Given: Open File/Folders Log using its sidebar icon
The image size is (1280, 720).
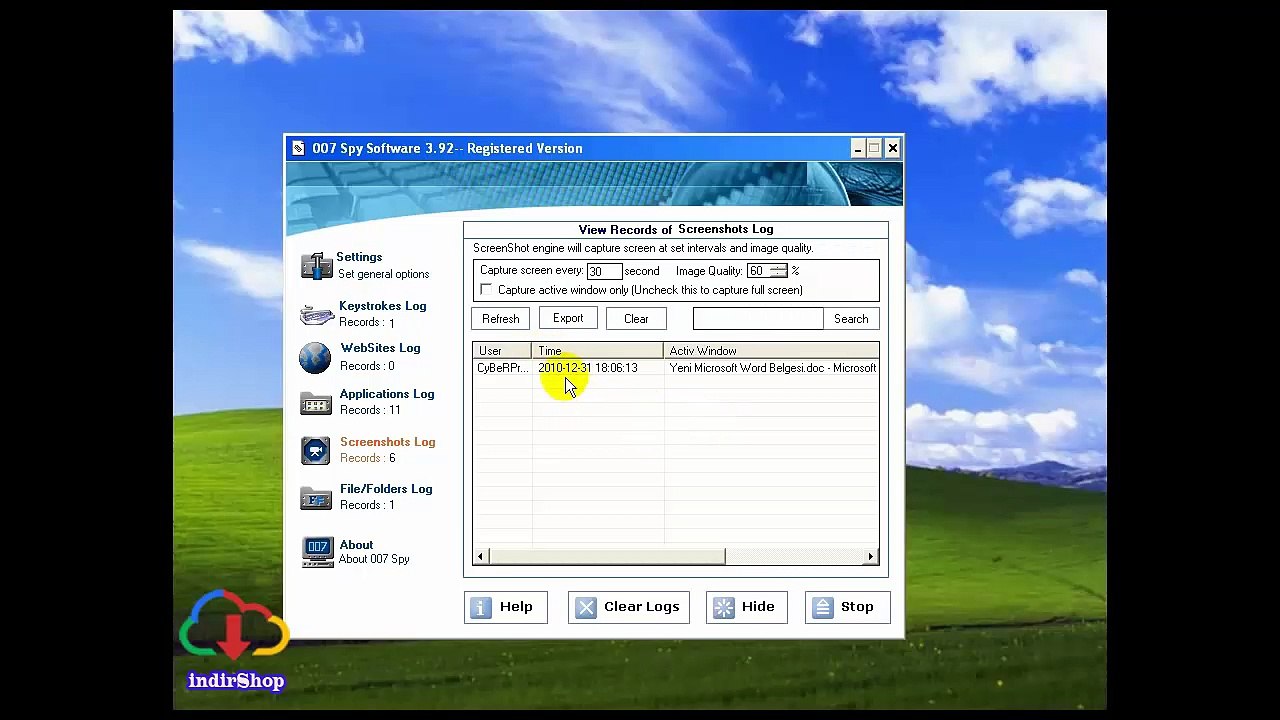Looking at the screenshot, I should 316,498.
